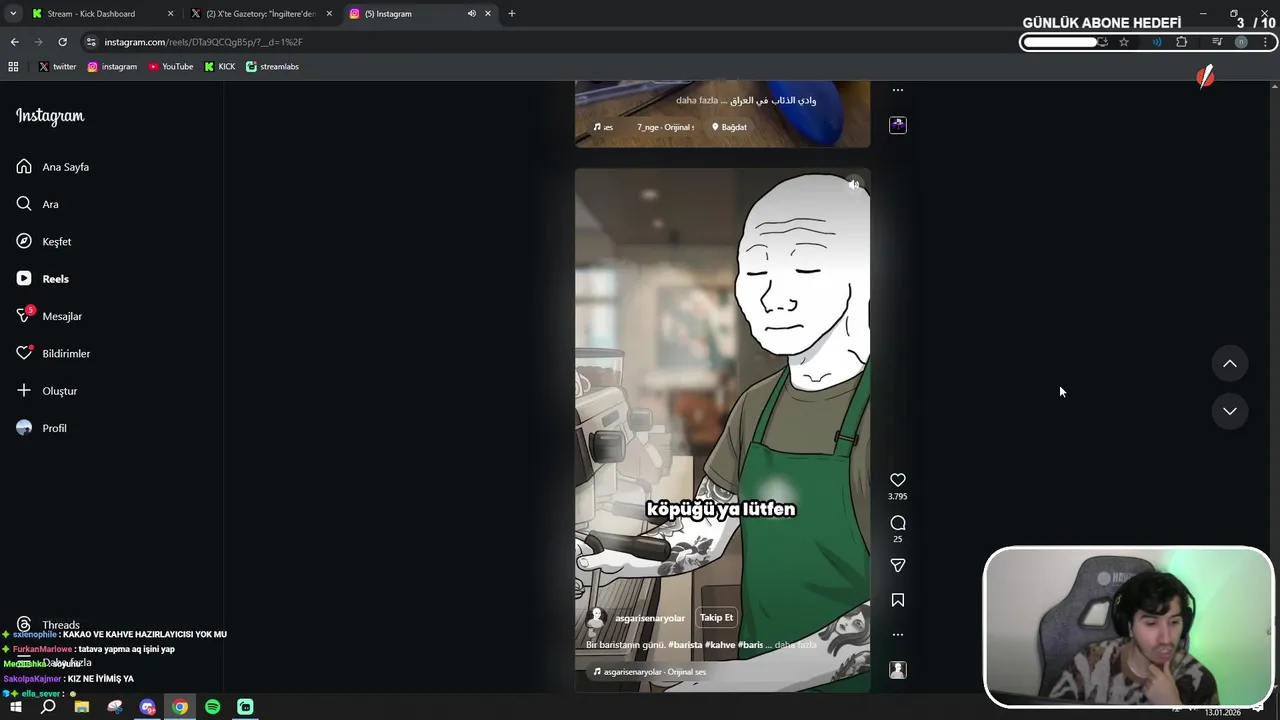Screen dimensions: 1280x720
Task: Click the 3.795 like count
Action: click(898, 496)
